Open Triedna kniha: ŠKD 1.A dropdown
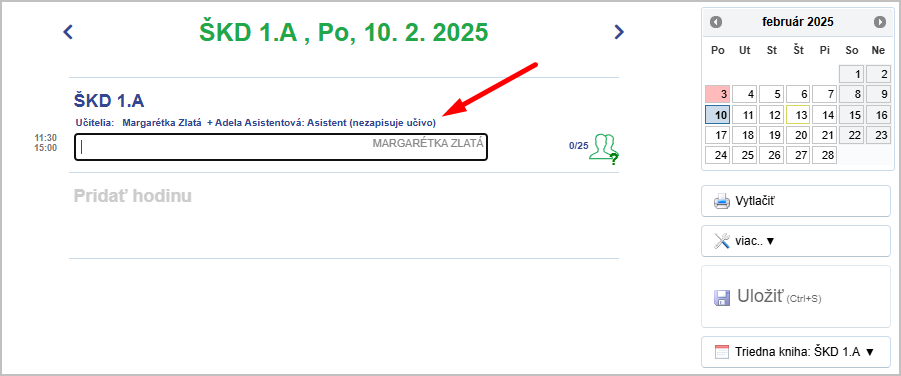 [796, 352]
